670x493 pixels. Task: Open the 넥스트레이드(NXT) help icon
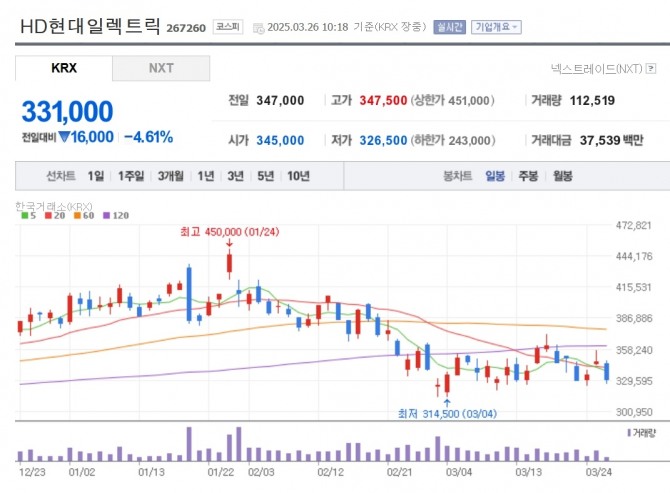pos(651,68)
